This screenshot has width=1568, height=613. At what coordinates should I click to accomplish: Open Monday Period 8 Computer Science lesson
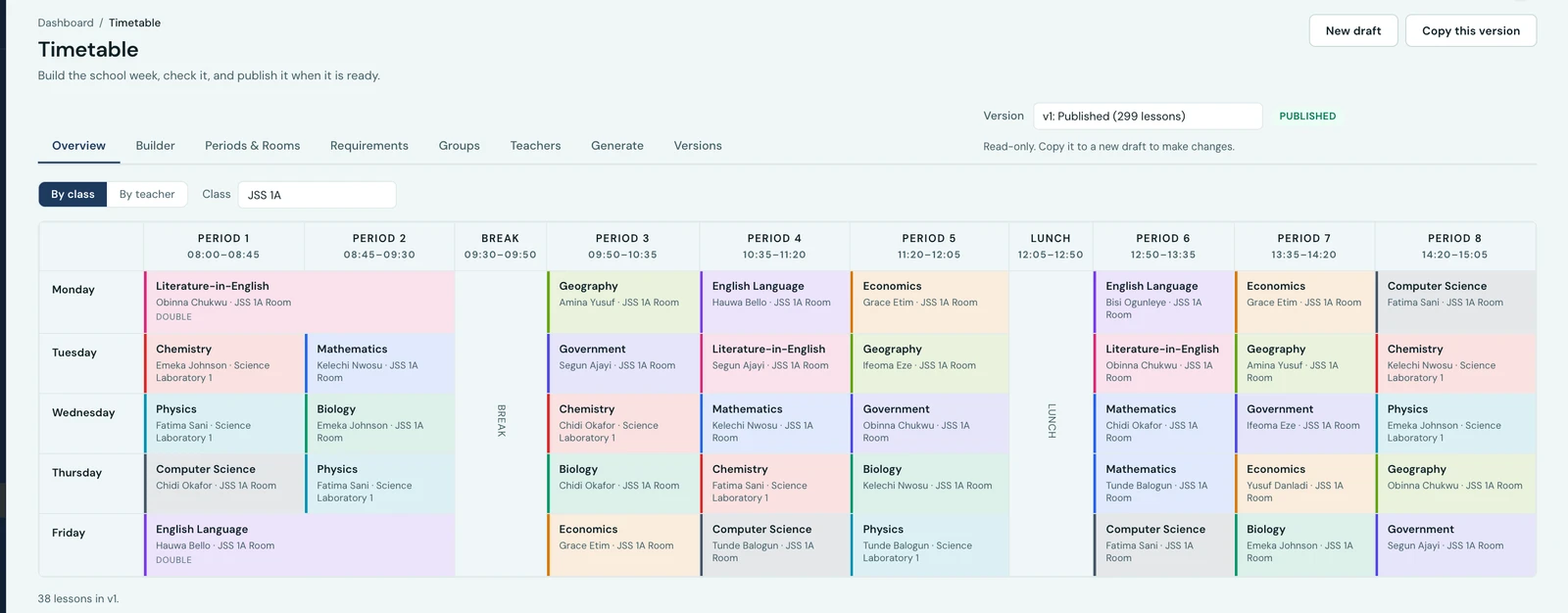pyautogui.click(x=1456, y=302)
